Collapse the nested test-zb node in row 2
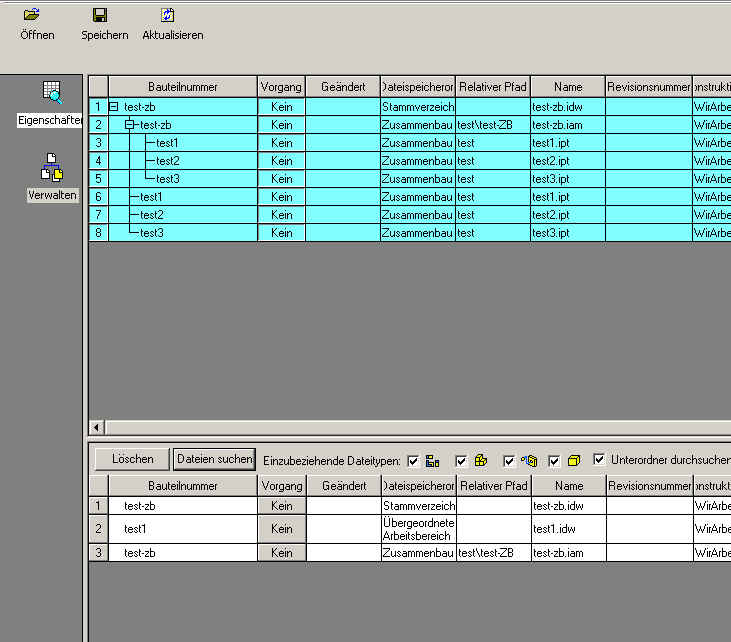The width and height of the screenshot is (731, 642). [130, 125]
